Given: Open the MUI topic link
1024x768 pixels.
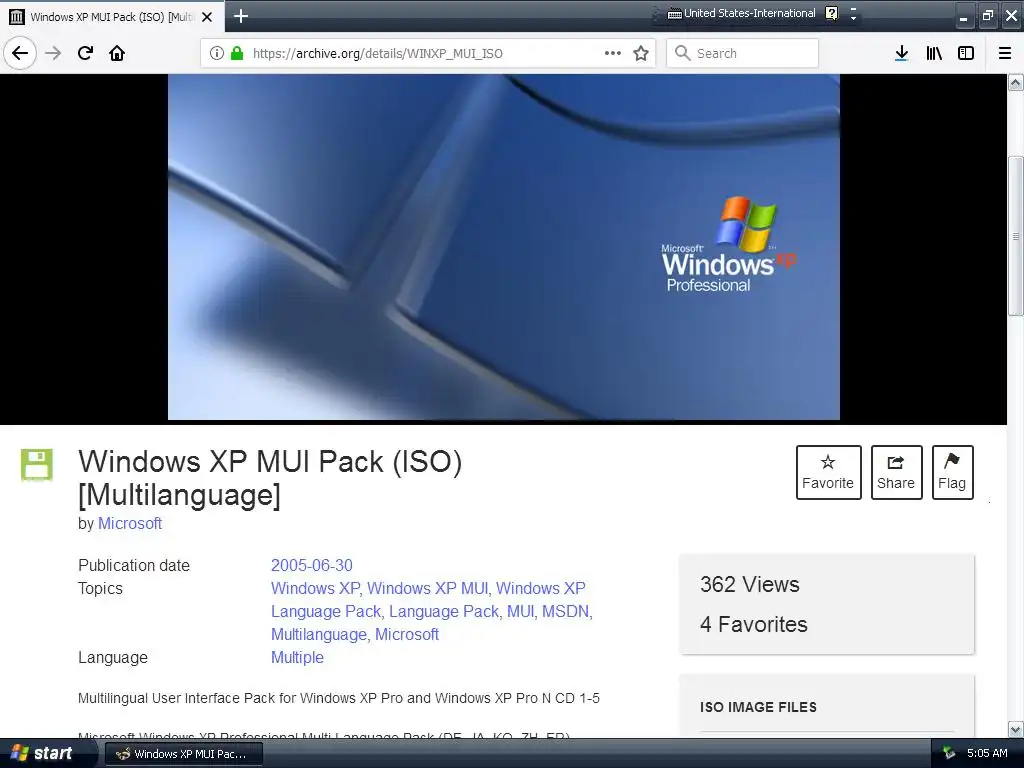Looking at the screenshot, I should (x=520, y=611).
